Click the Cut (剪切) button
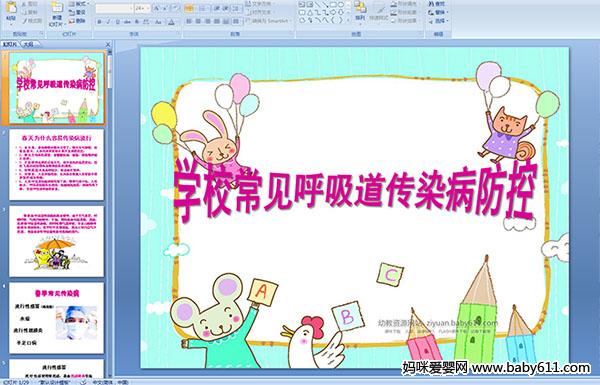600x385 pixels. pos(30,4)
